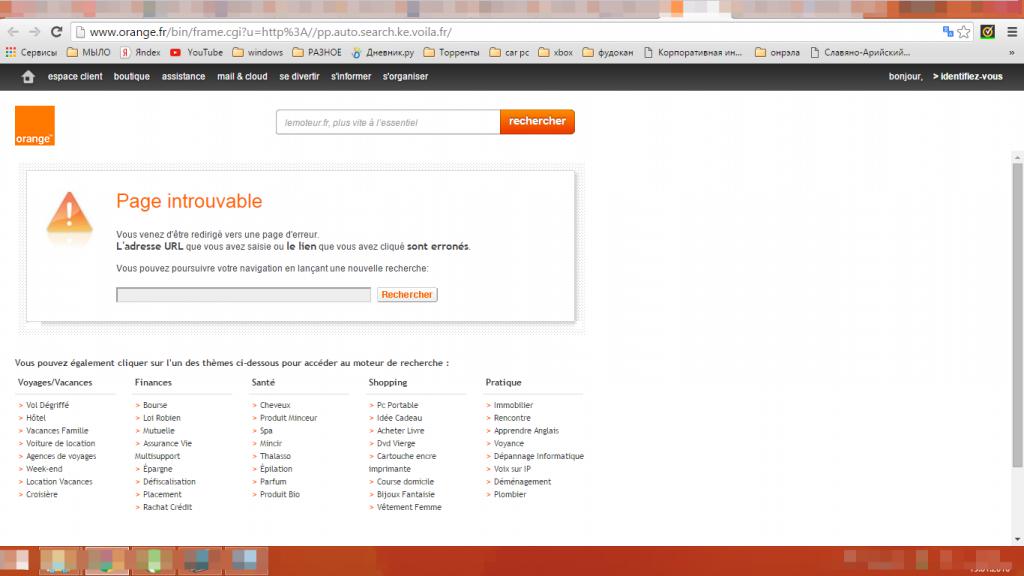Open the Vol Dégriffé link
Image resolution: width=1024 pixels, height=576 pixels.
click(x=47, y=405)
